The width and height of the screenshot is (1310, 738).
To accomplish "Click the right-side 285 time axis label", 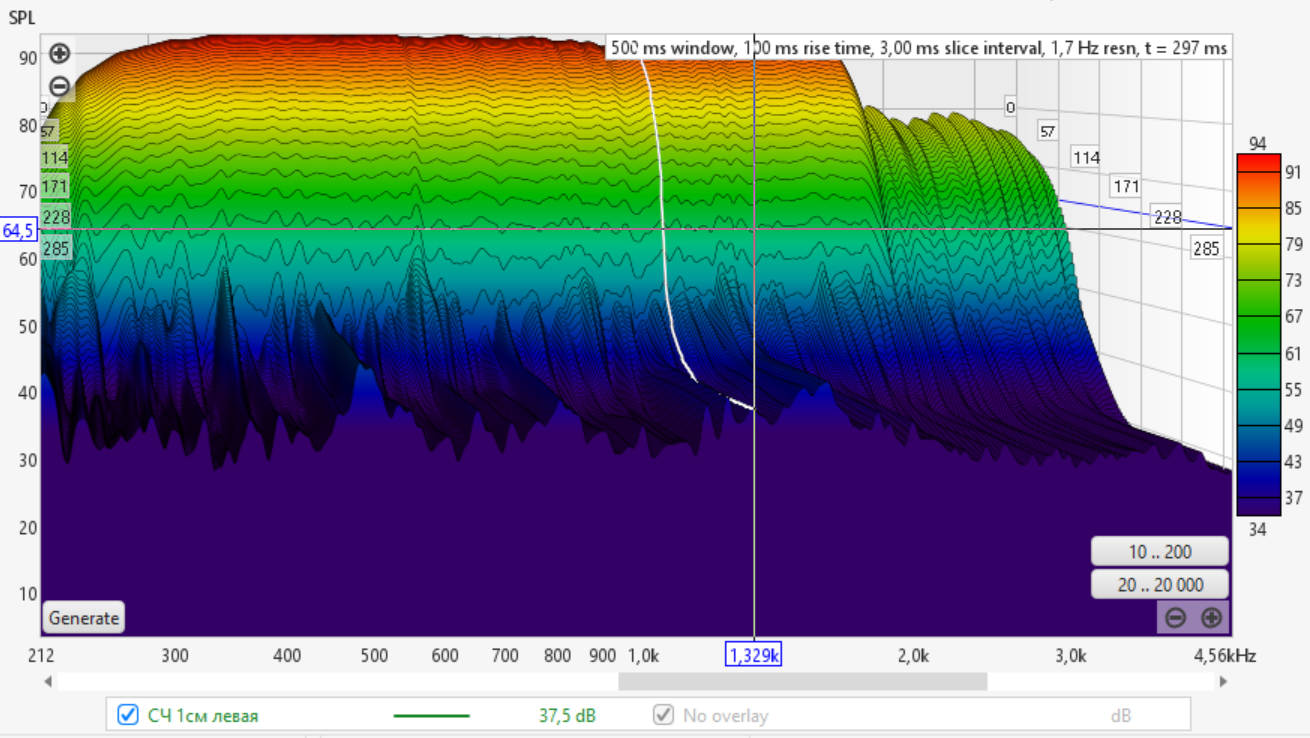I will click(x=1206, y=249).
